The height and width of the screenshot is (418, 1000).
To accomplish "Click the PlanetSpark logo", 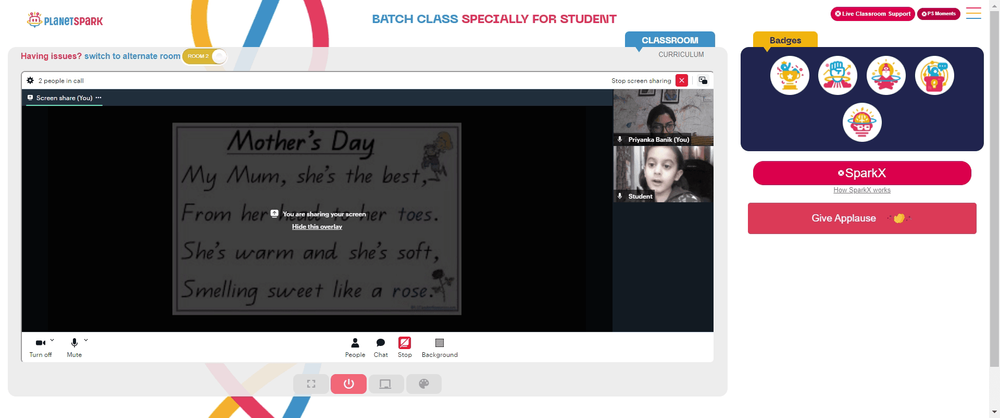I will [64, 20].
